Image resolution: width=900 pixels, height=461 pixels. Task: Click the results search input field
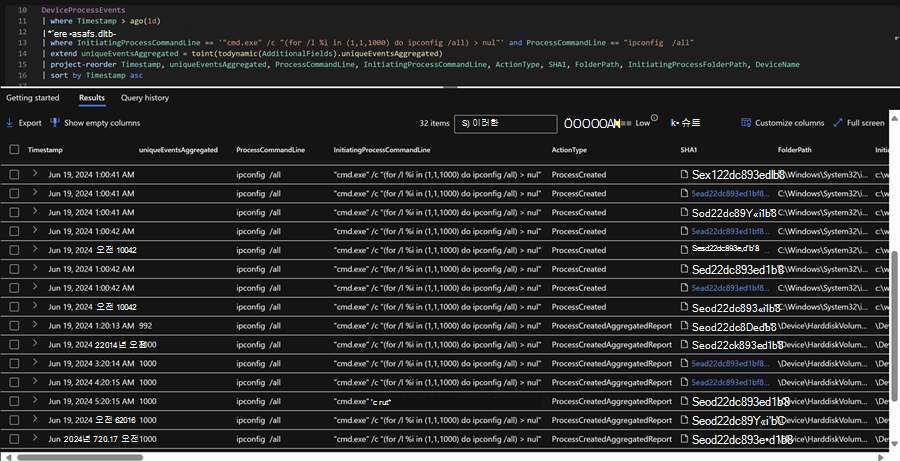504,123
